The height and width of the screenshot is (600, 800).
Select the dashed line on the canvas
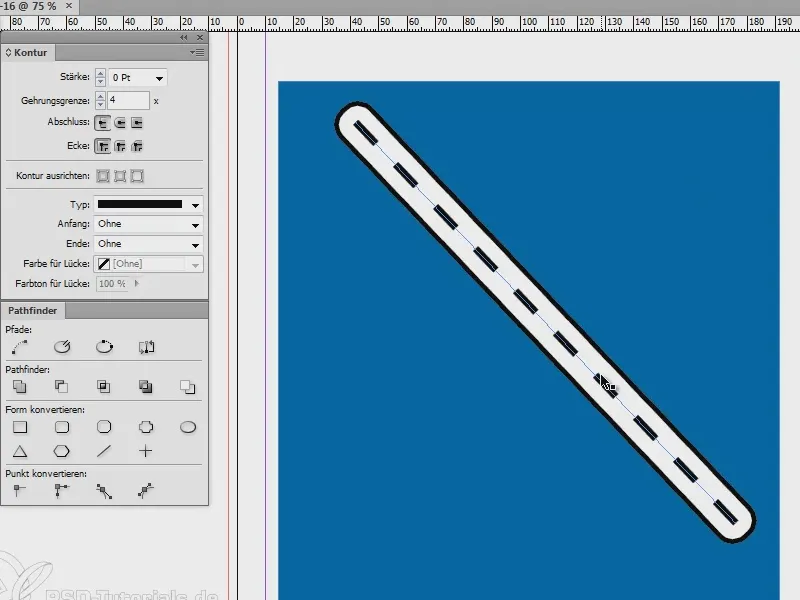(x=546, y=323)
